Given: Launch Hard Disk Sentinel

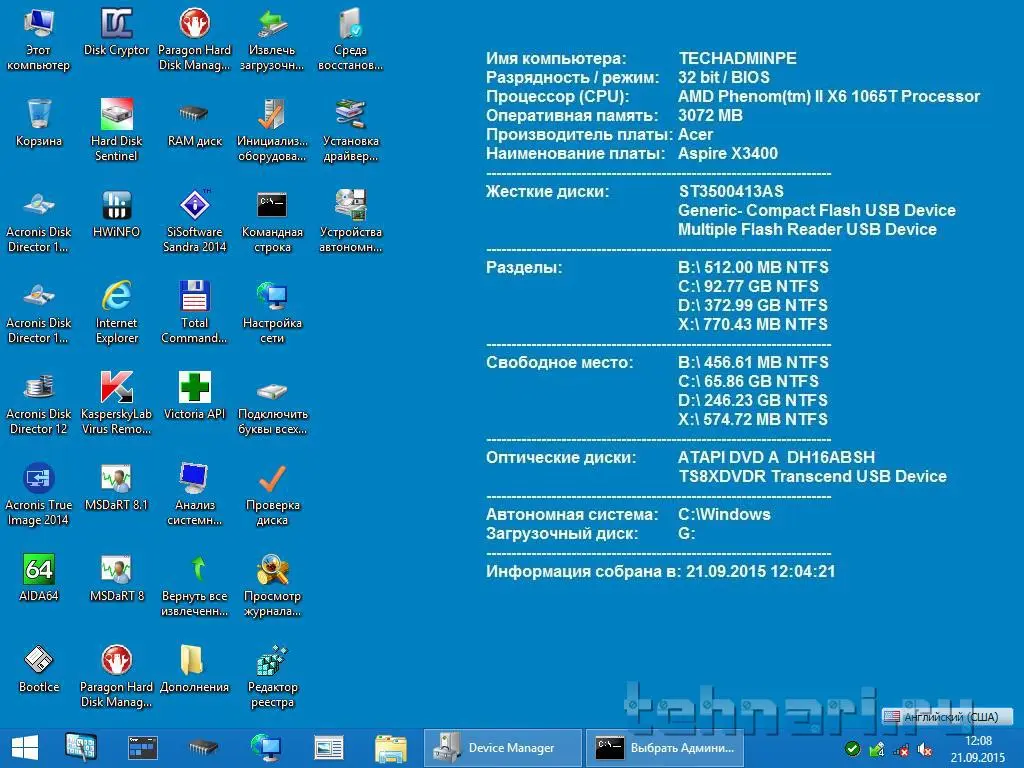Looking at the screenshot, I should click(x=116, y=115).
